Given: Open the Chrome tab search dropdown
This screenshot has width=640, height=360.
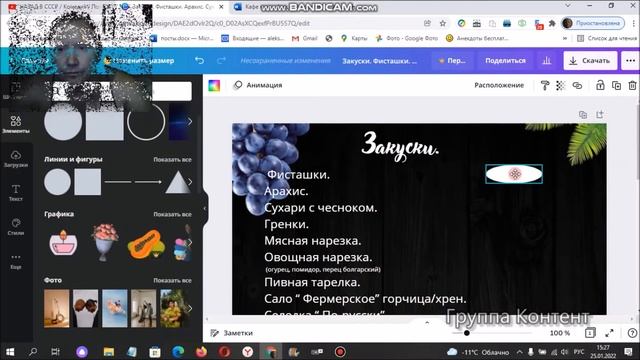Looking at the screenshot, I should 567,6.
